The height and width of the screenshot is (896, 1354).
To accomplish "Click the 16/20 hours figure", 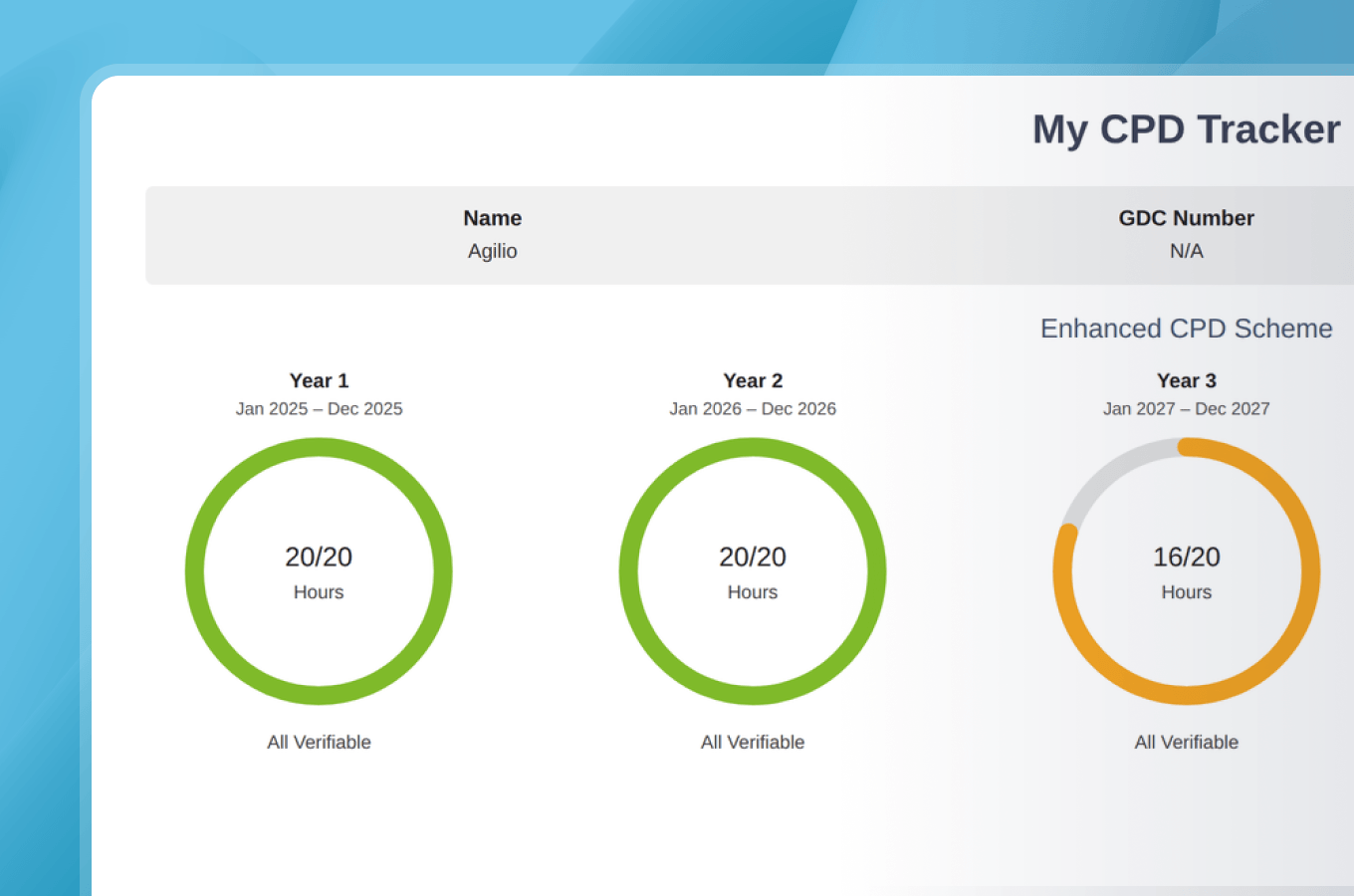I will click(1187, 557).
